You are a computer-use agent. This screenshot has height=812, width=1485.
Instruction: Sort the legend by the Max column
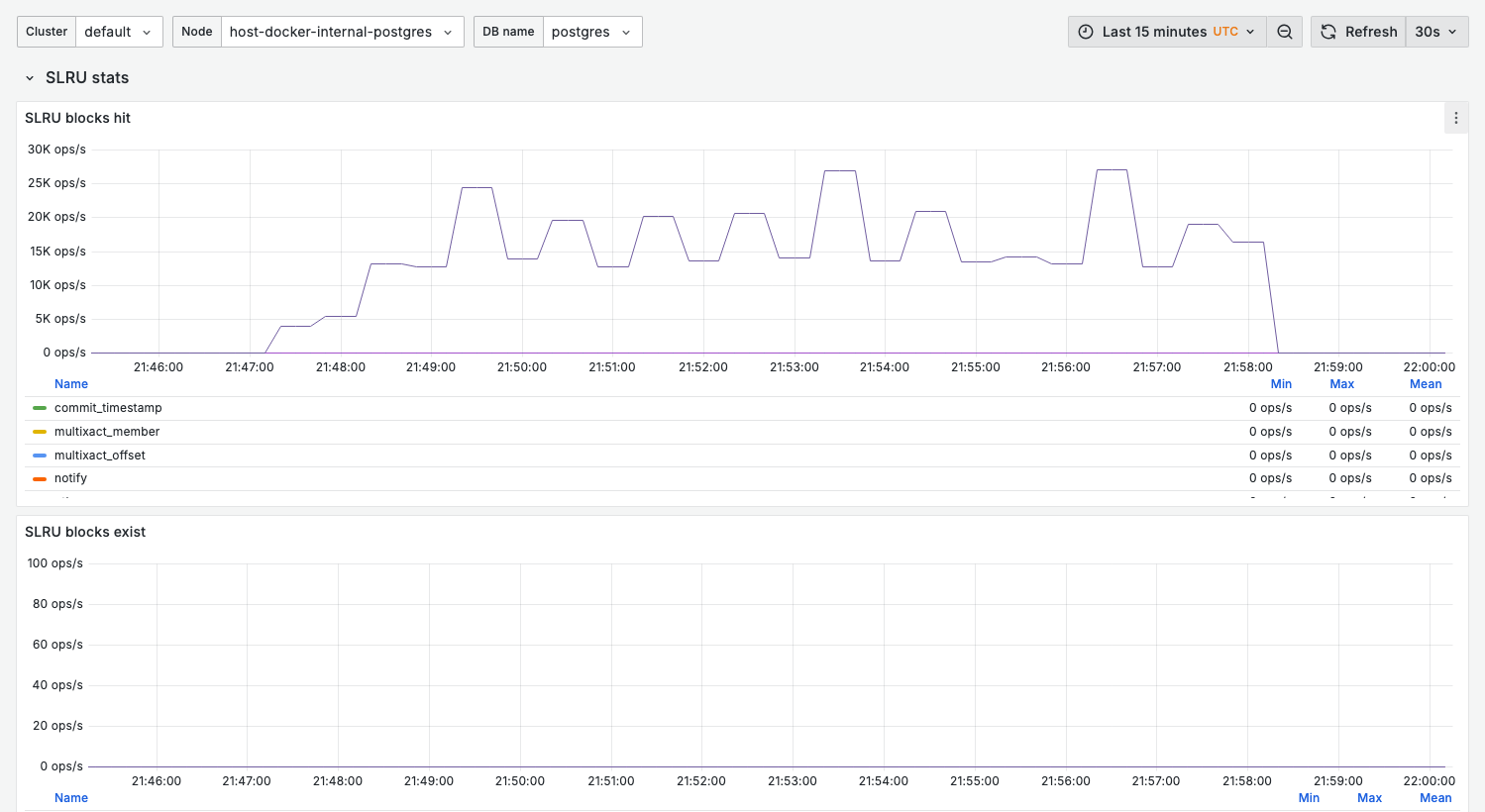(x=1341, y=383)
